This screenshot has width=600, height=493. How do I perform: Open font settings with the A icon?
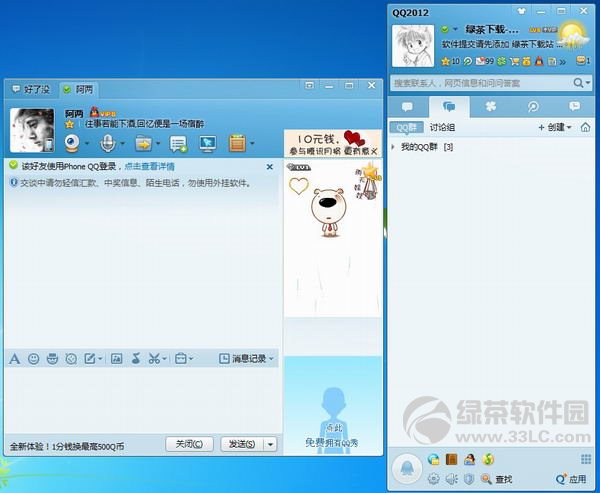(x=15, y=359)
